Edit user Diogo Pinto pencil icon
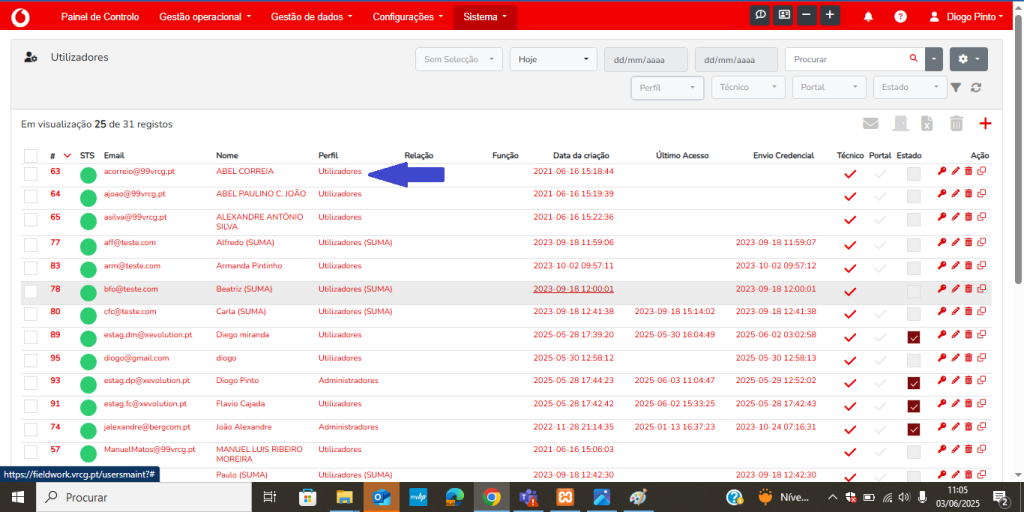Screen dimensions: 1024x512 (x=955, y=381)
